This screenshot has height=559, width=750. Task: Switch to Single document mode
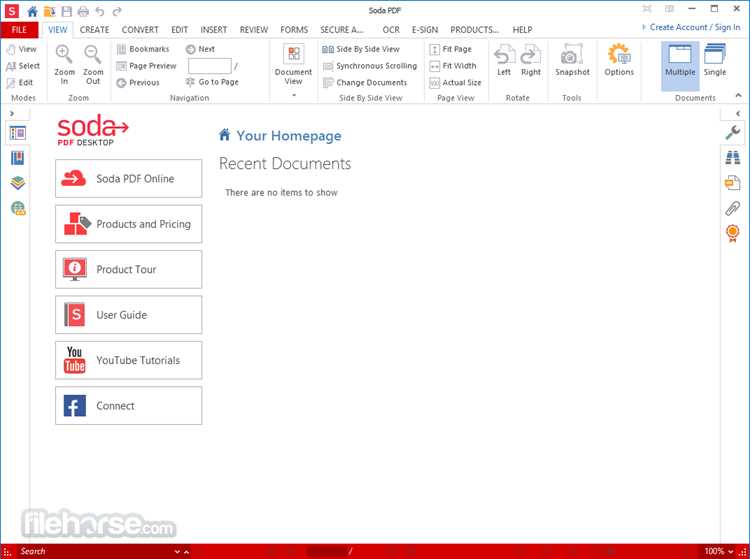(715, 60)
